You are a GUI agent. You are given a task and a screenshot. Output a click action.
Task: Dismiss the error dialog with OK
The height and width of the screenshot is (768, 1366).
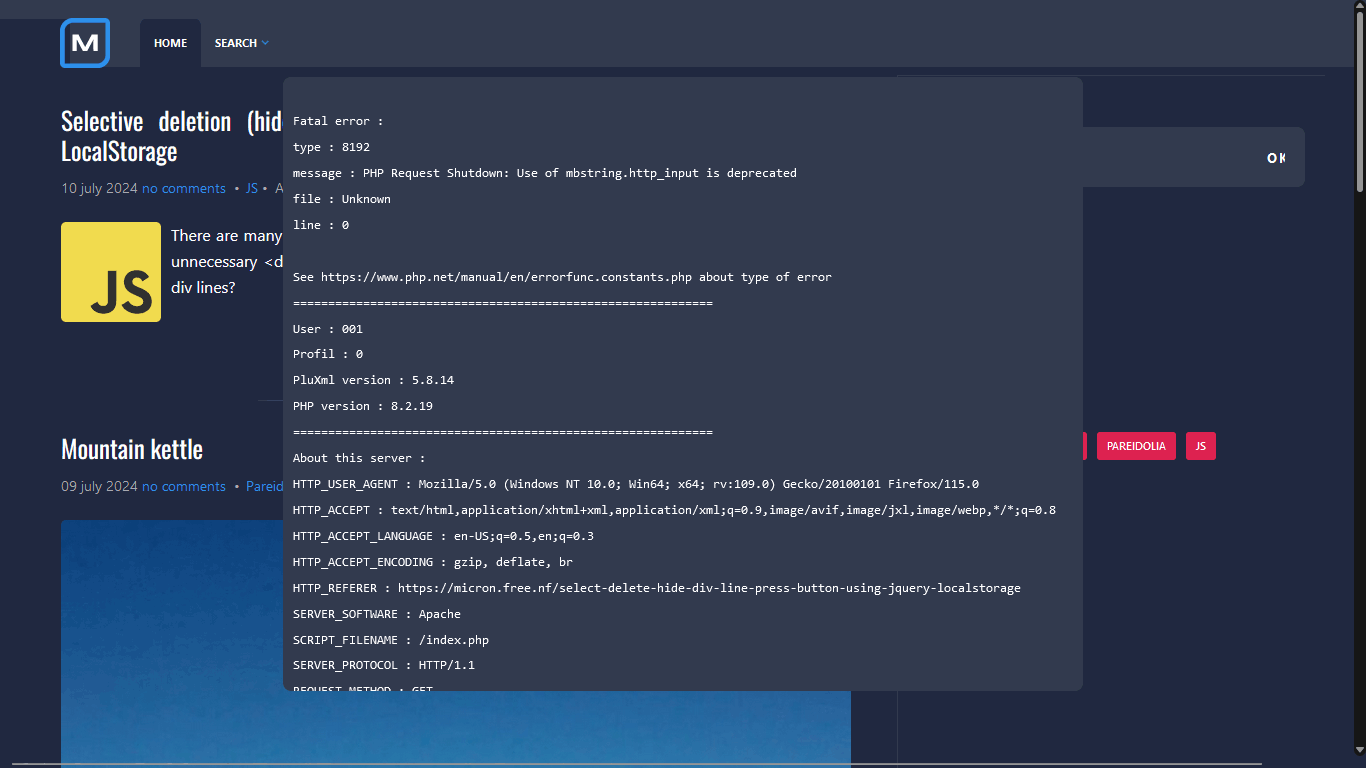(1276, 157)
